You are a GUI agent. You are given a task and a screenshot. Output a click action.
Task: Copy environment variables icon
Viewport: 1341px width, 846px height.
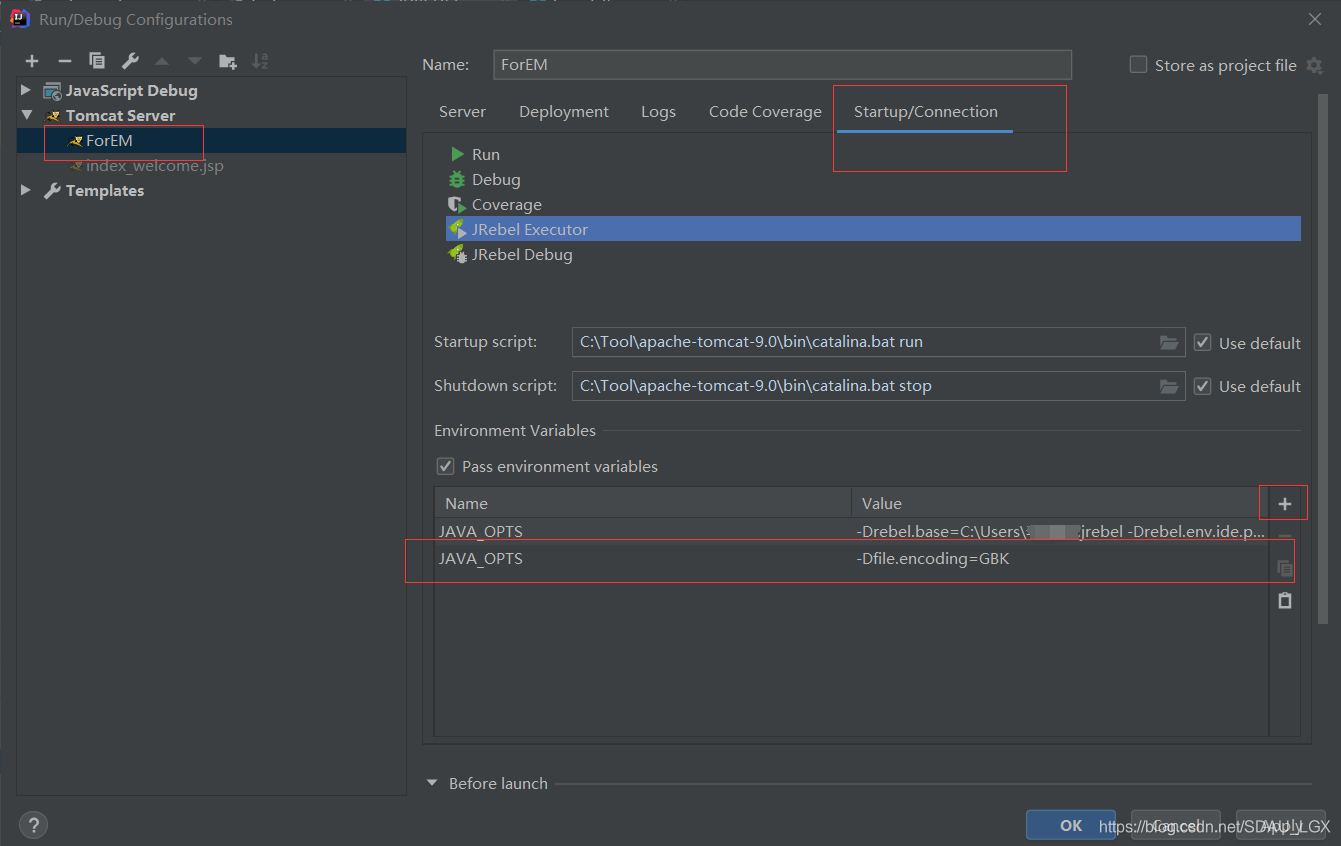click(x=1285, y=569)
